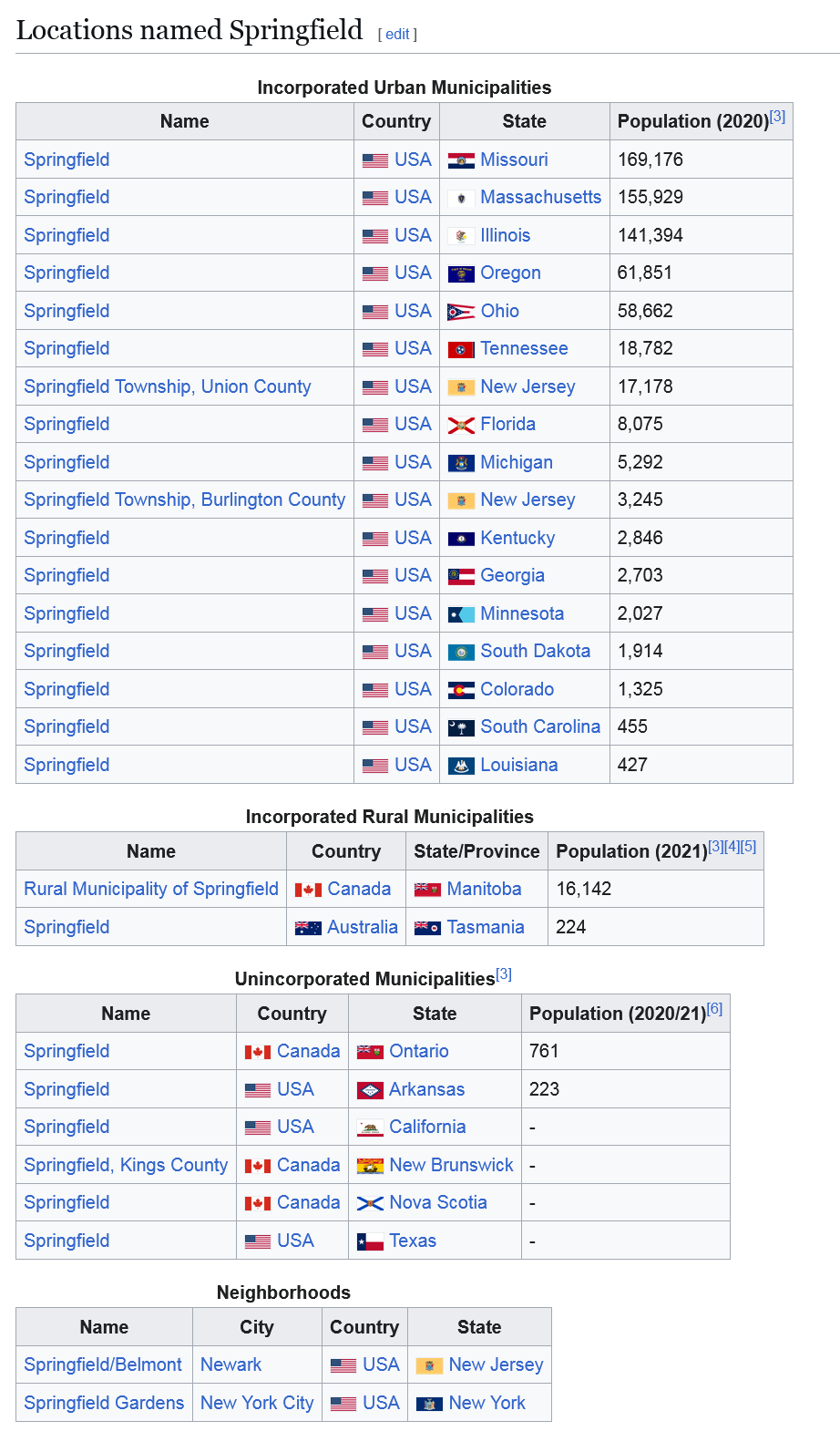Viewport: 840px width, 1452px height.
Task: Follow the Texas state link
Action: coord(413,1241)
